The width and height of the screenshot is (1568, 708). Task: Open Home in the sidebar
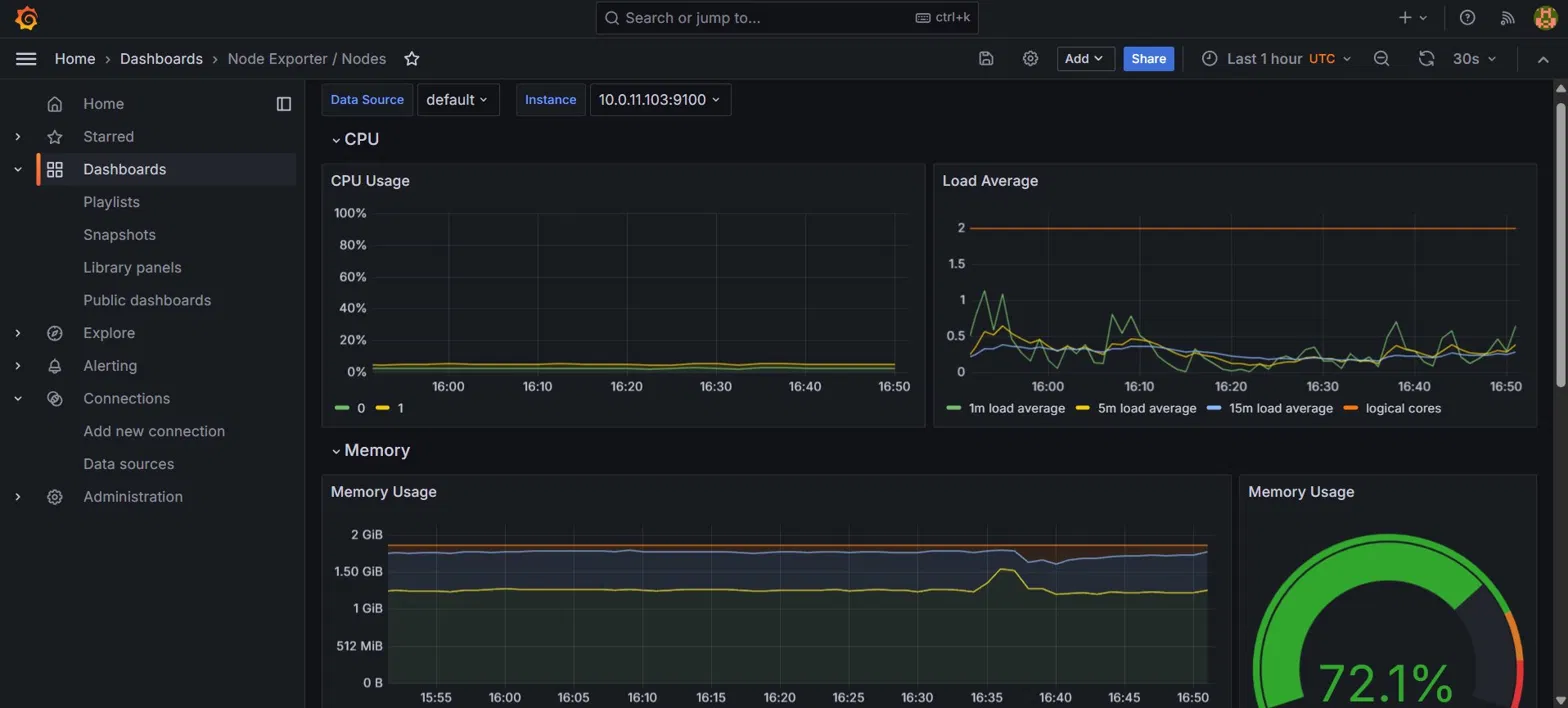(104, 104)
